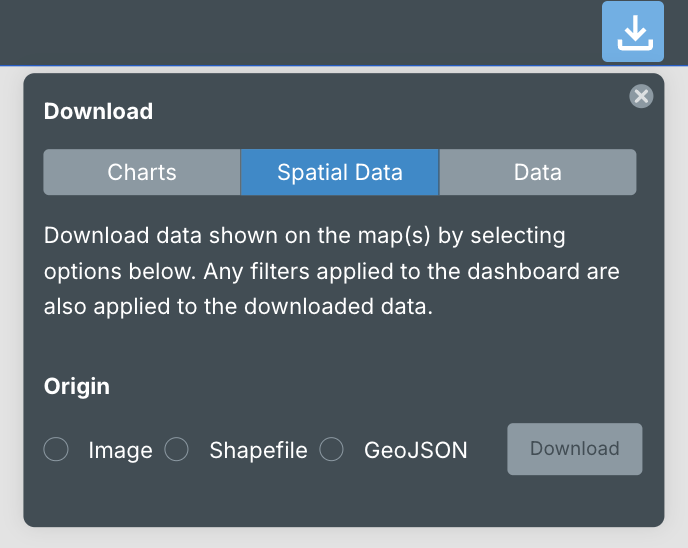Click the first line of the description text
This screenshot has width=688, height=548.
point(304,237)
